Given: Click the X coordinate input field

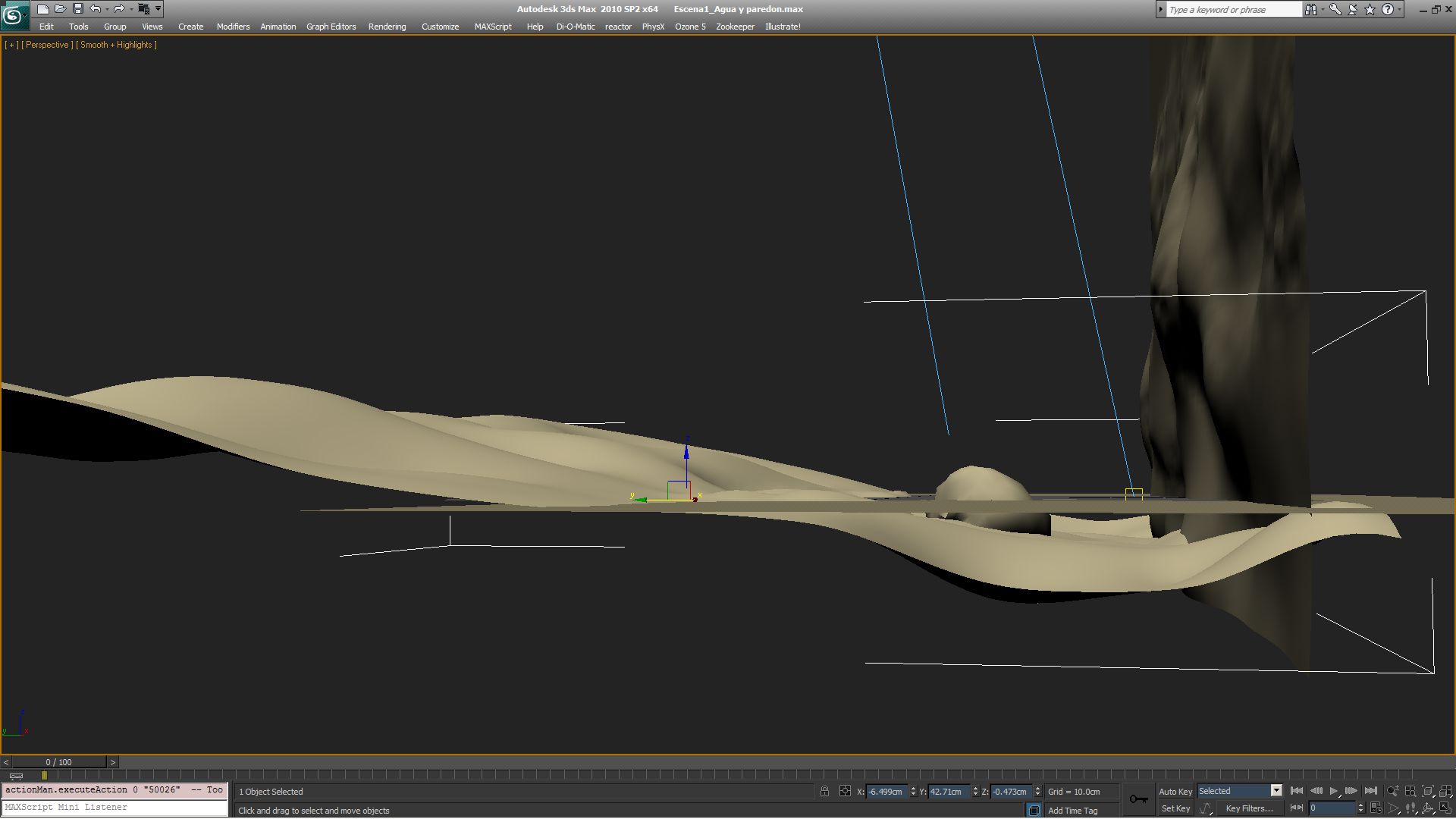Looking at the screenshot, I should [x=886, y=791].
